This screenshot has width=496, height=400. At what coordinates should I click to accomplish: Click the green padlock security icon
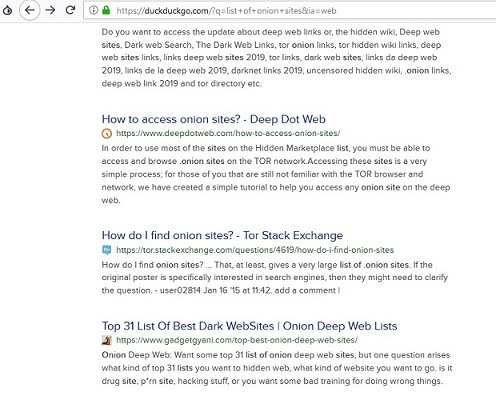(106, 10)
